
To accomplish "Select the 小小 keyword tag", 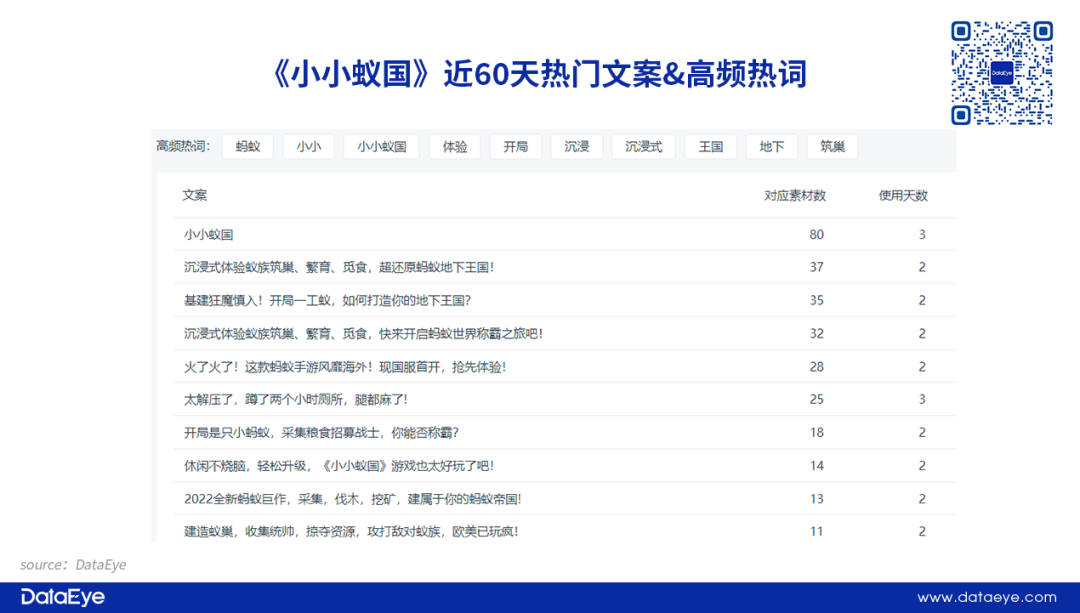I will click(309, 147).
